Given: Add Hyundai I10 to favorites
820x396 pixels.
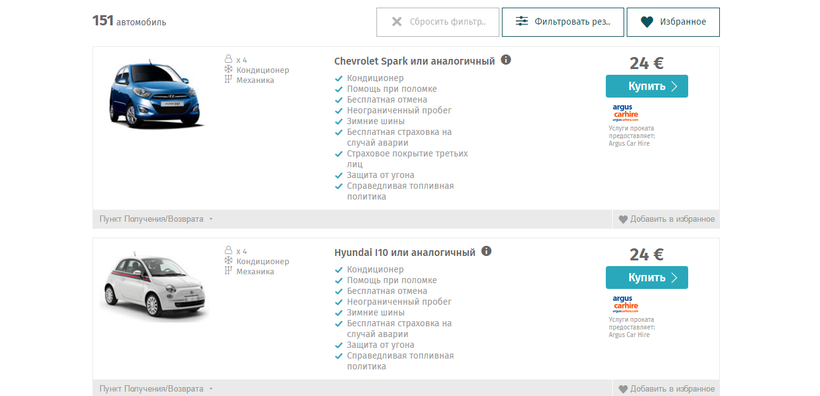Looking at the screenshot, I should tap(666, 389).
